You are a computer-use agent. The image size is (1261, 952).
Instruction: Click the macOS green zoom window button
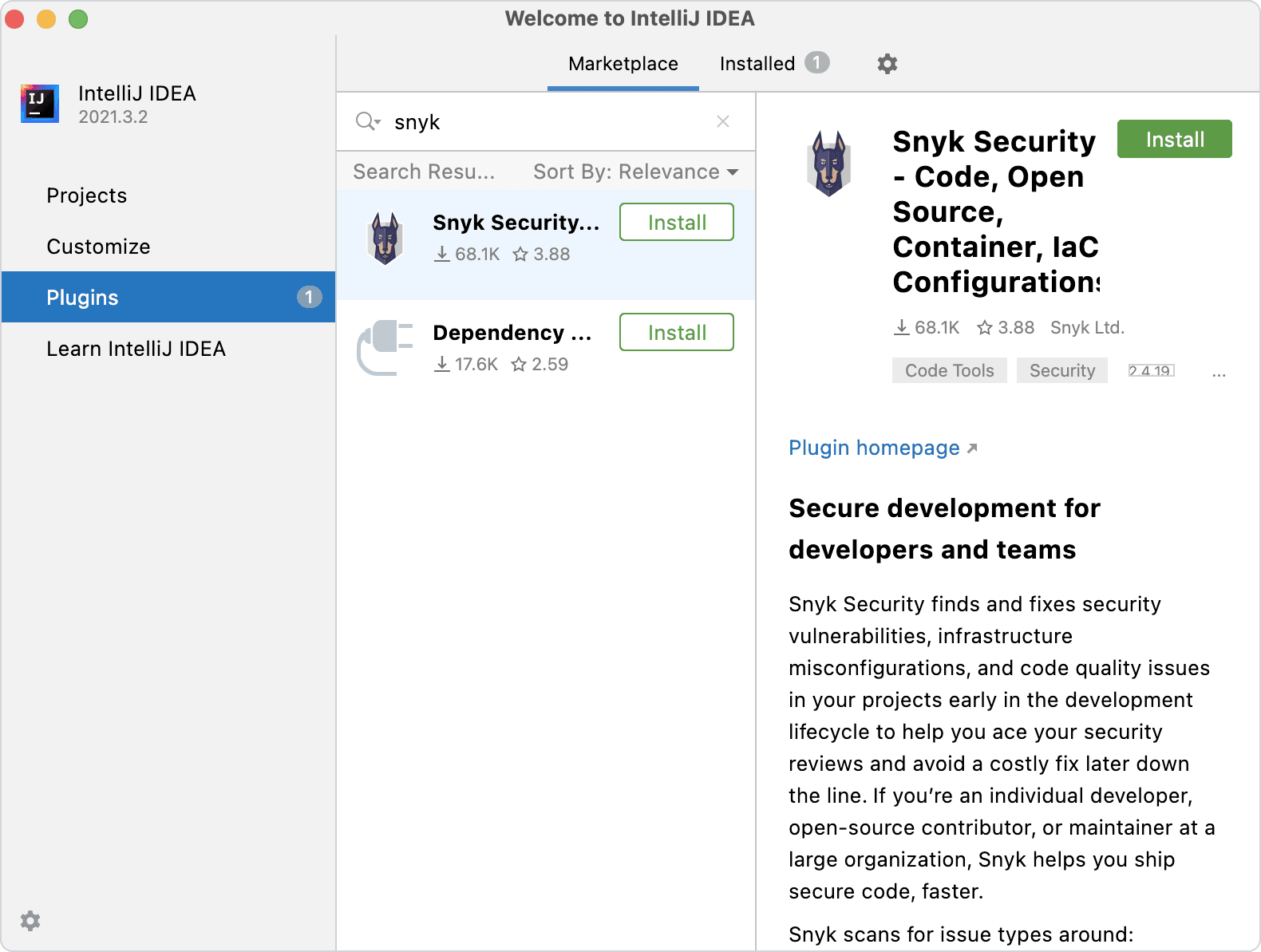[77, 18]
